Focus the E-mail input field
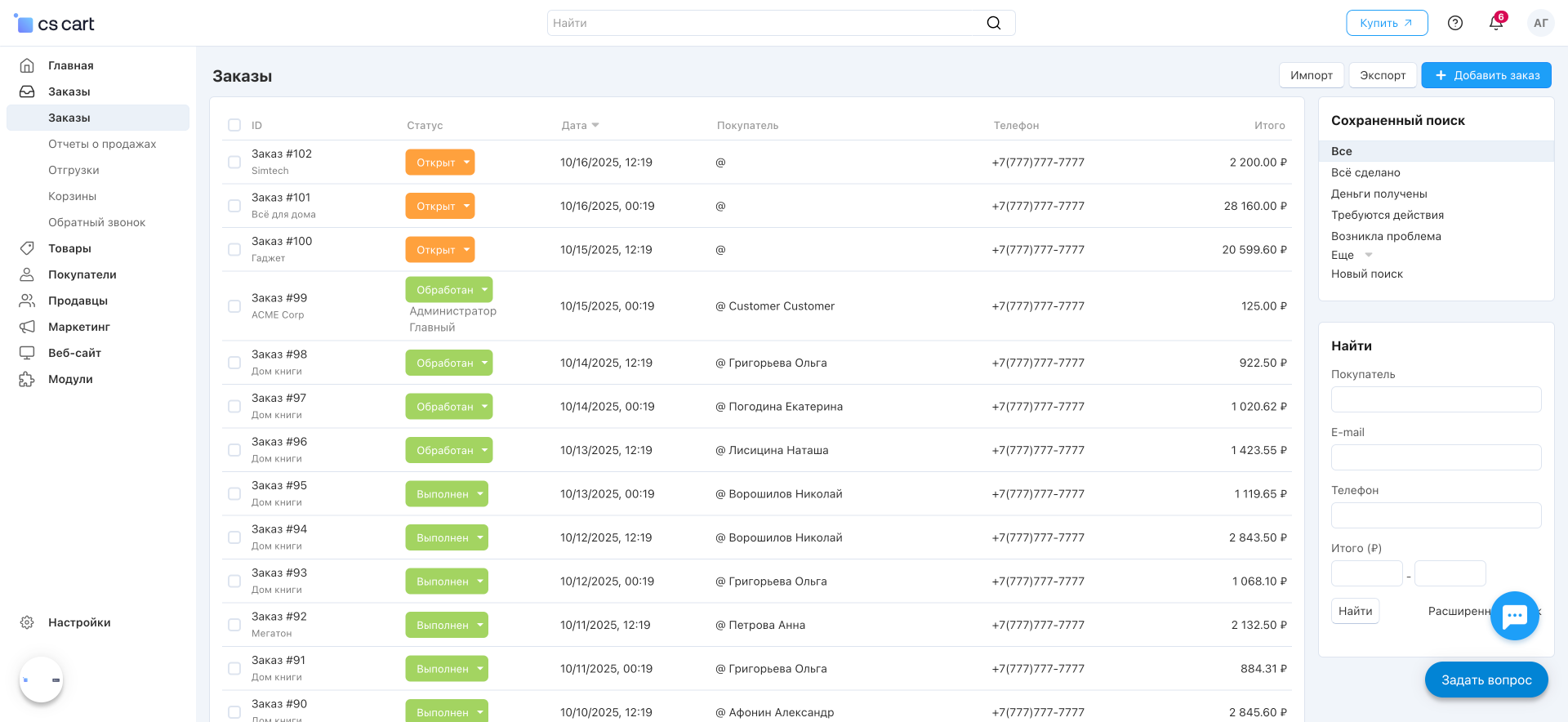This screenshot has height=722, width=1568. coord(1436,457)
